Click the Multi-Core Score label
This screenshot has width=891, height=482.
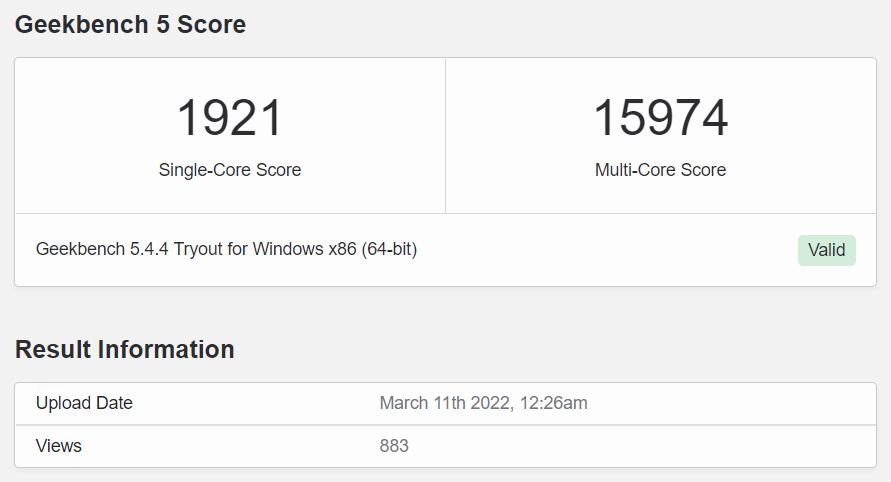660,170
